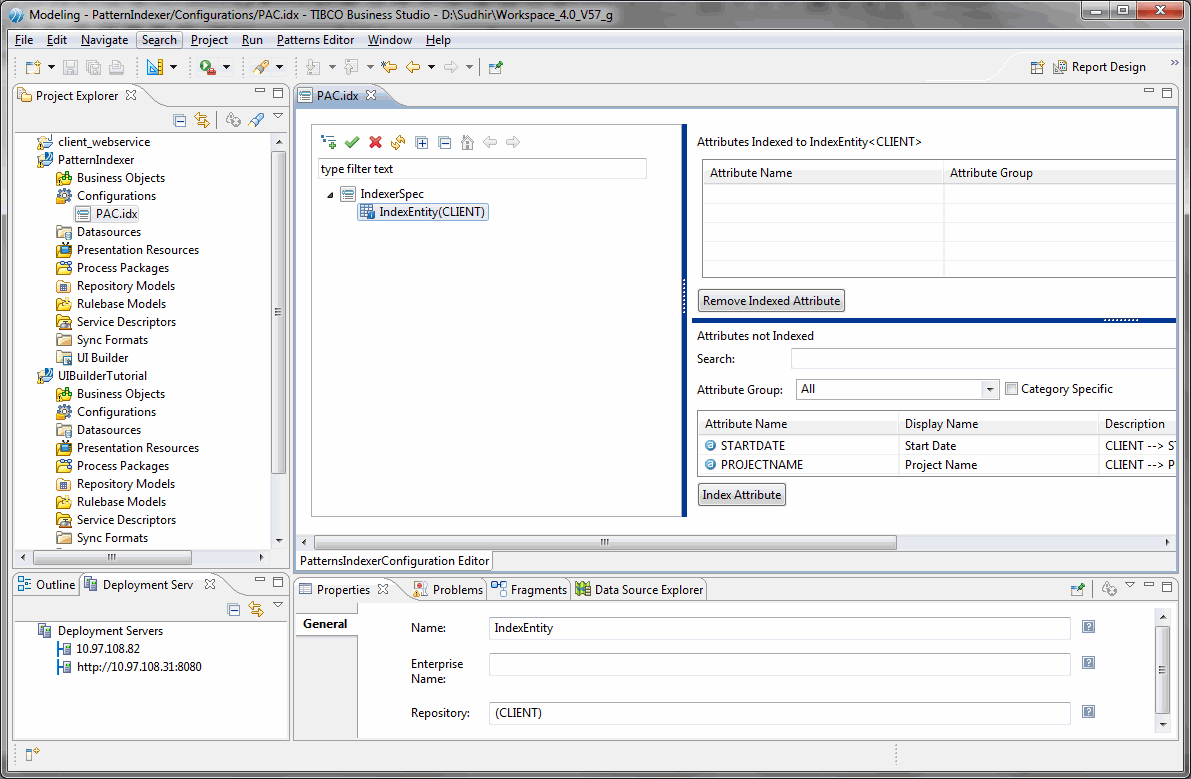Click the pin icon in Properties view toolbar

coord(1077,589)
